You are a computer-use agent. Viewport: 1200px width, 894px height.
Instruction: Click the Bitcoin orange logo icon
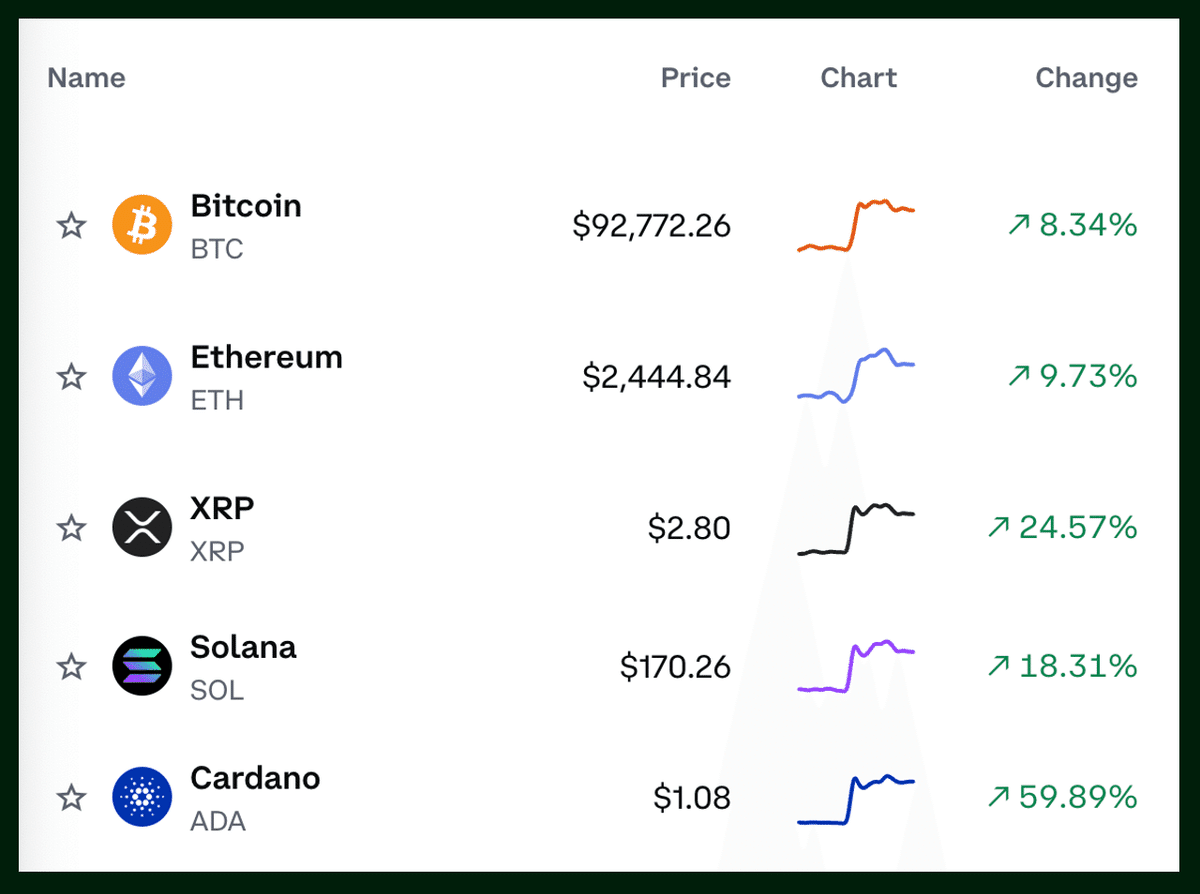pos(143,225)
